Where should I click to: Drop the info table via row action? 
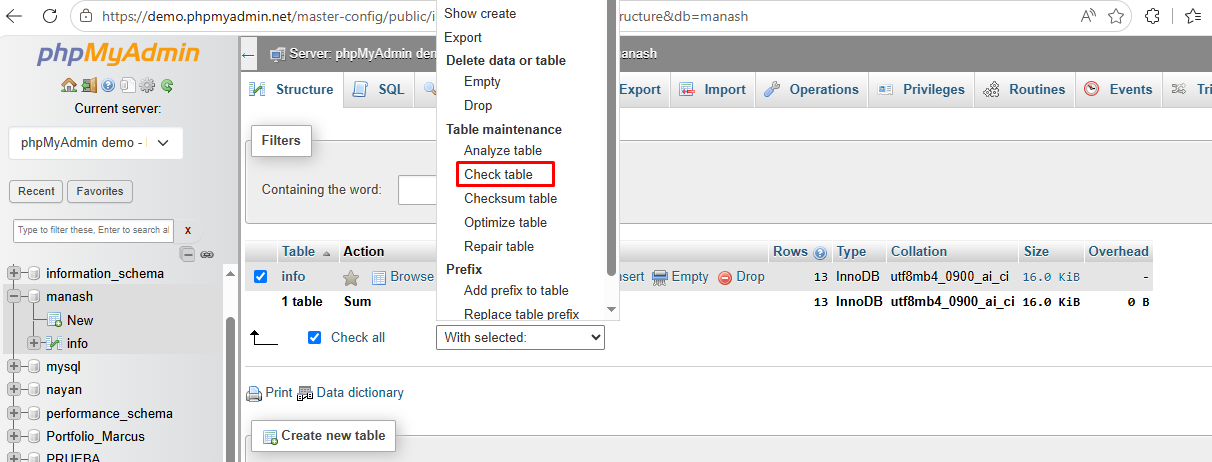click(x=741, y=277)
